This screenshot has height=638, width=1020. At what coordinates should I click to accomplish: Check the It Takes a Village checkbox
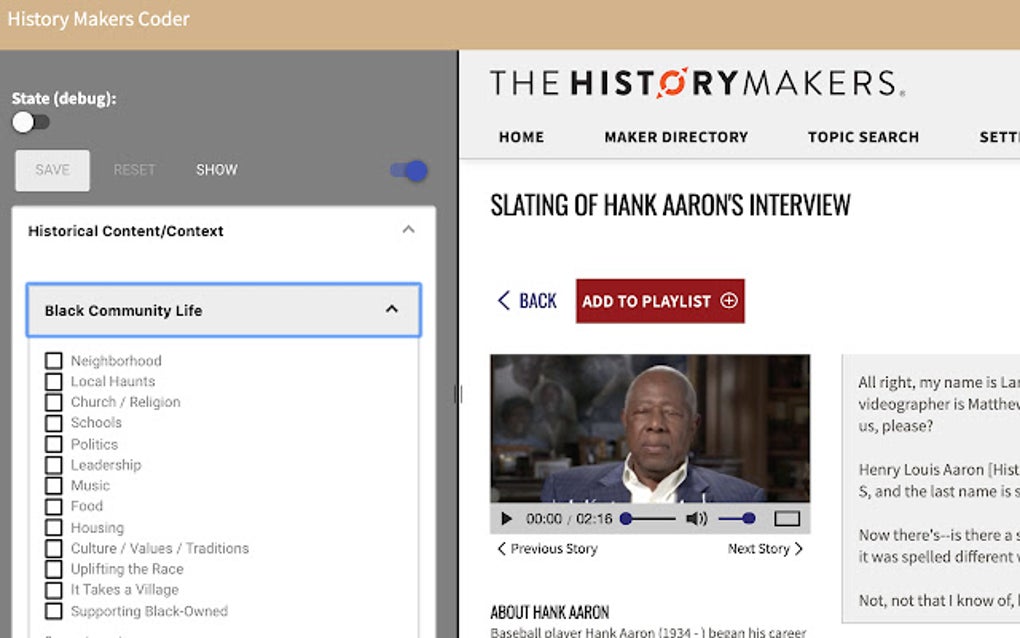click(54, 590)
